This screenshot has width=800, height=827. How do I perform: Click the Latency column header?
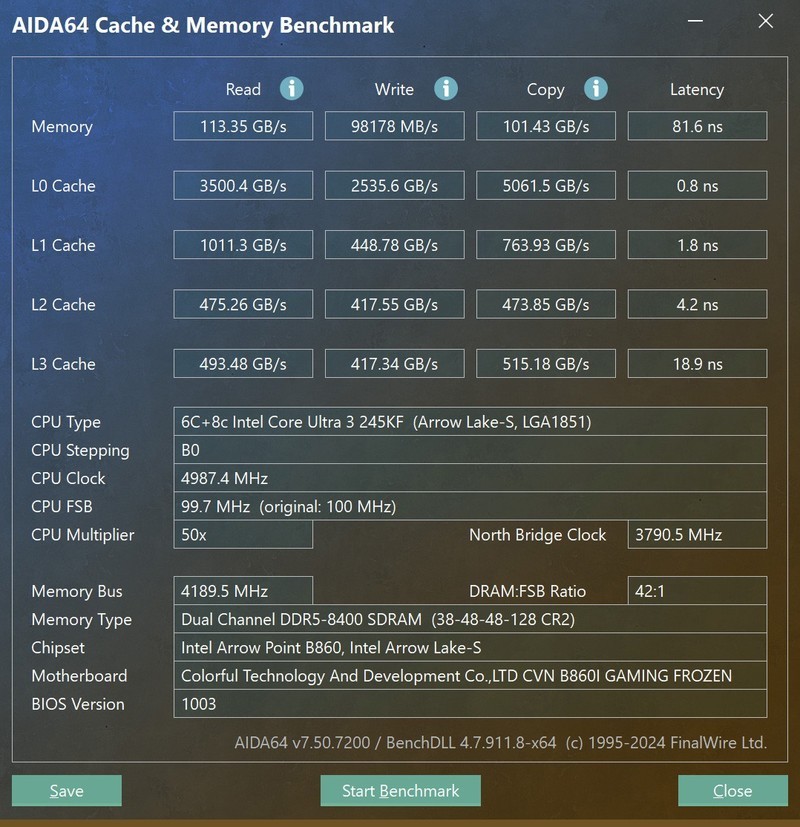(697, 90)
